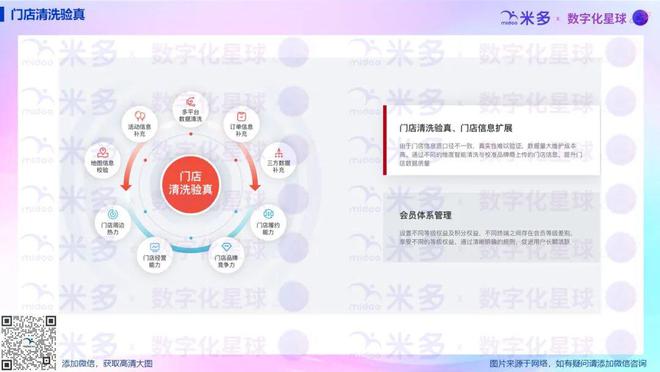Click the 米多 midoo logo

[525, 18]
